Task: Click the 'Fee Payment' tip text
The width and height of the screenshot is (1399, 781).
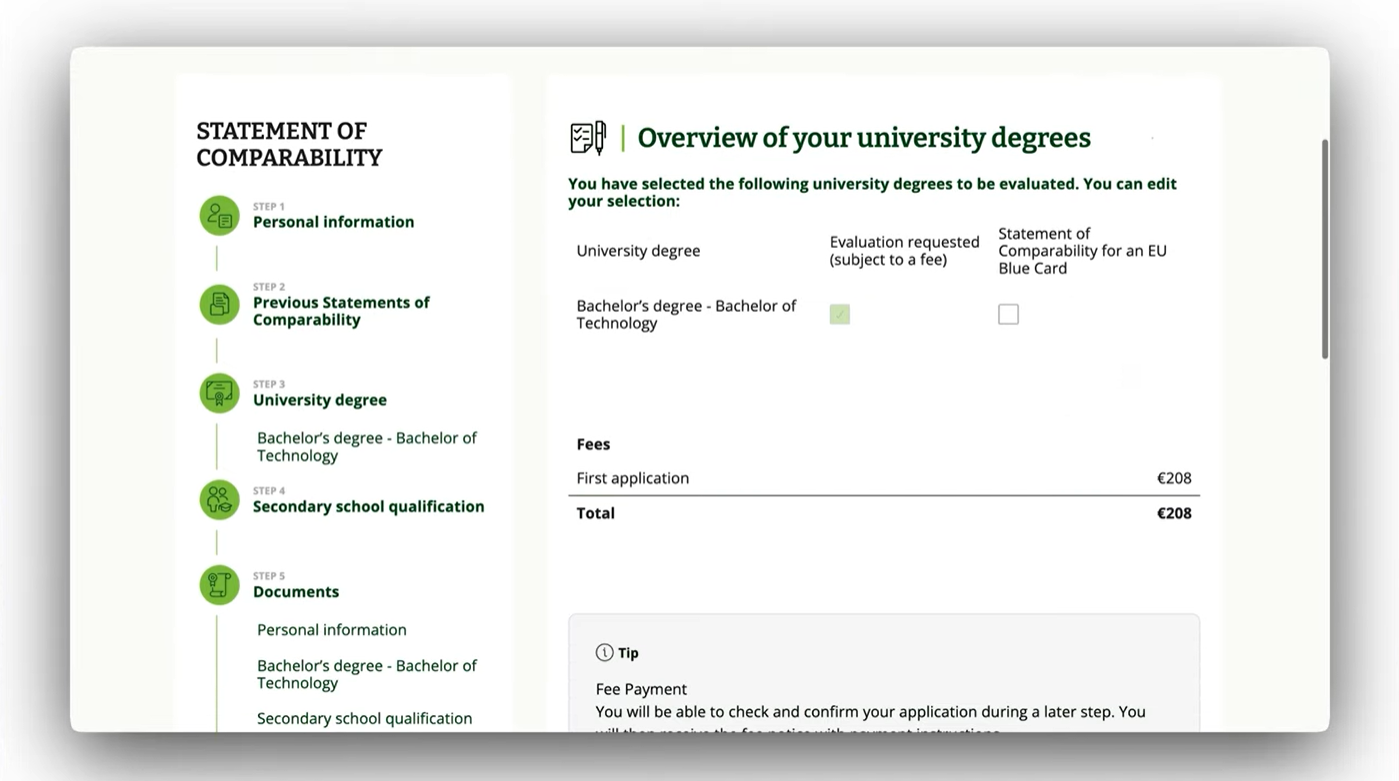Action: pos(641,689)
